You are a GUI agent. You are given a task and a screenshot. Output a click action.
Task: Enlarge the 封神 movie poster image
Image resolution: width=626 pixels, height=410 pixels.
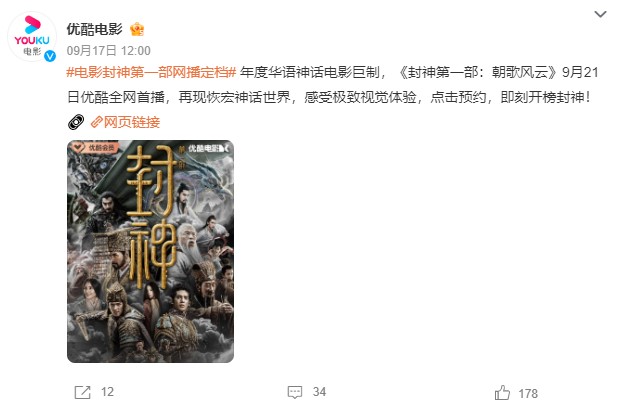151,251
